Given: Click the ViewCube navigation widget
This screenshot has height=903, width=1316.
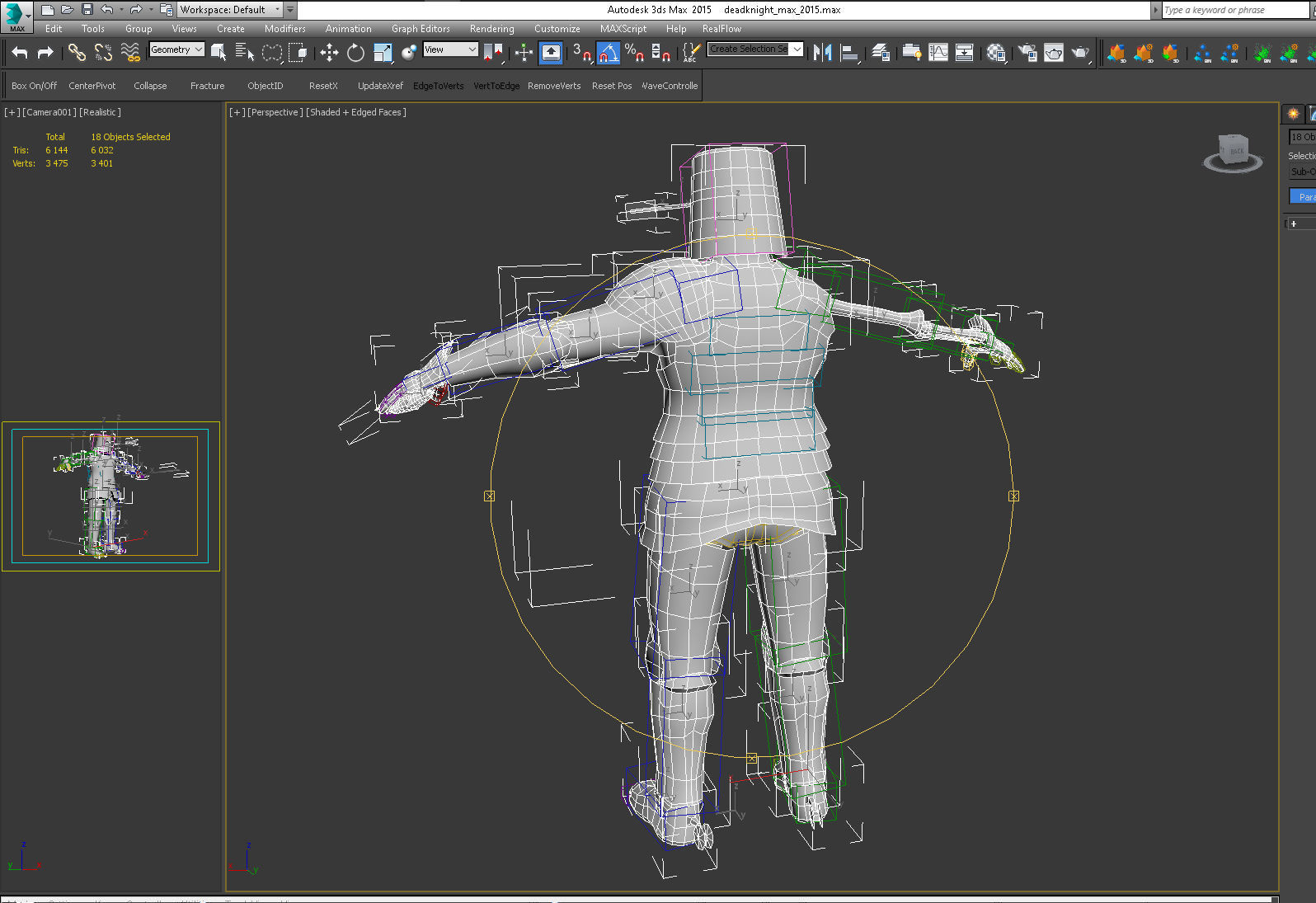Looking at the screenshot, I should coord(1233,153).
